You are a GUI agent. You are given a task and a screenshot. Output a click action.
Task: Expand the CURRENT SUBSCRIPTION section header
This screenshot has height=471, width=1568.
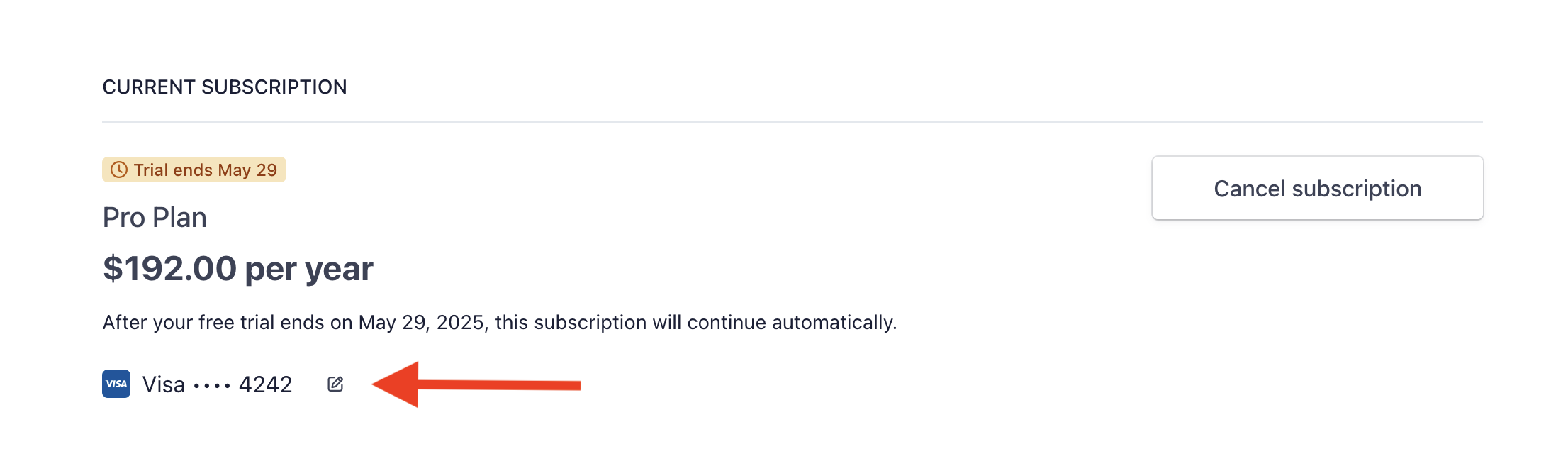coord(225,87)
